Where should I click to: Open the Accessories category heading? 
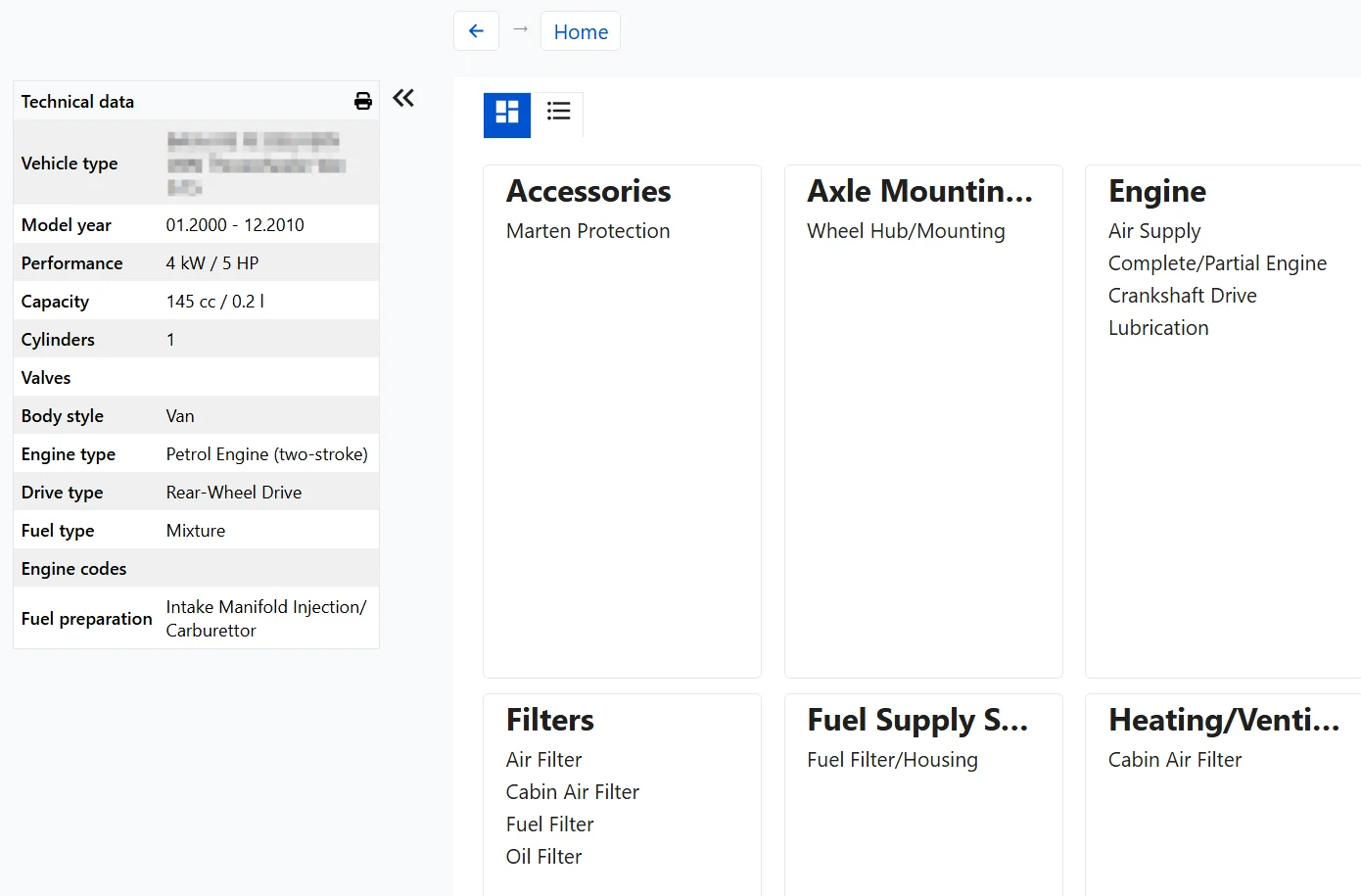pyautogui.click(x=588, y=191)
